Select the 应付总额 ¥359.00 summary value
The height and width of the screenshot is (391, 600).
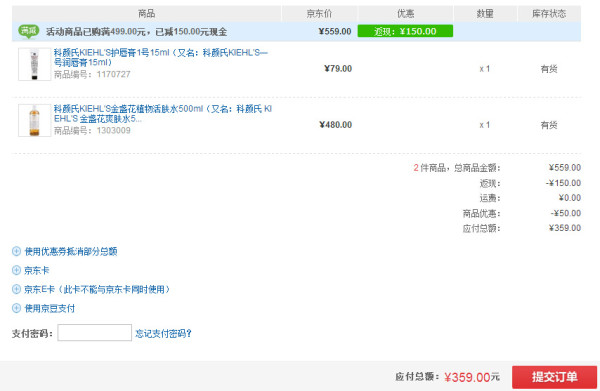565,228
